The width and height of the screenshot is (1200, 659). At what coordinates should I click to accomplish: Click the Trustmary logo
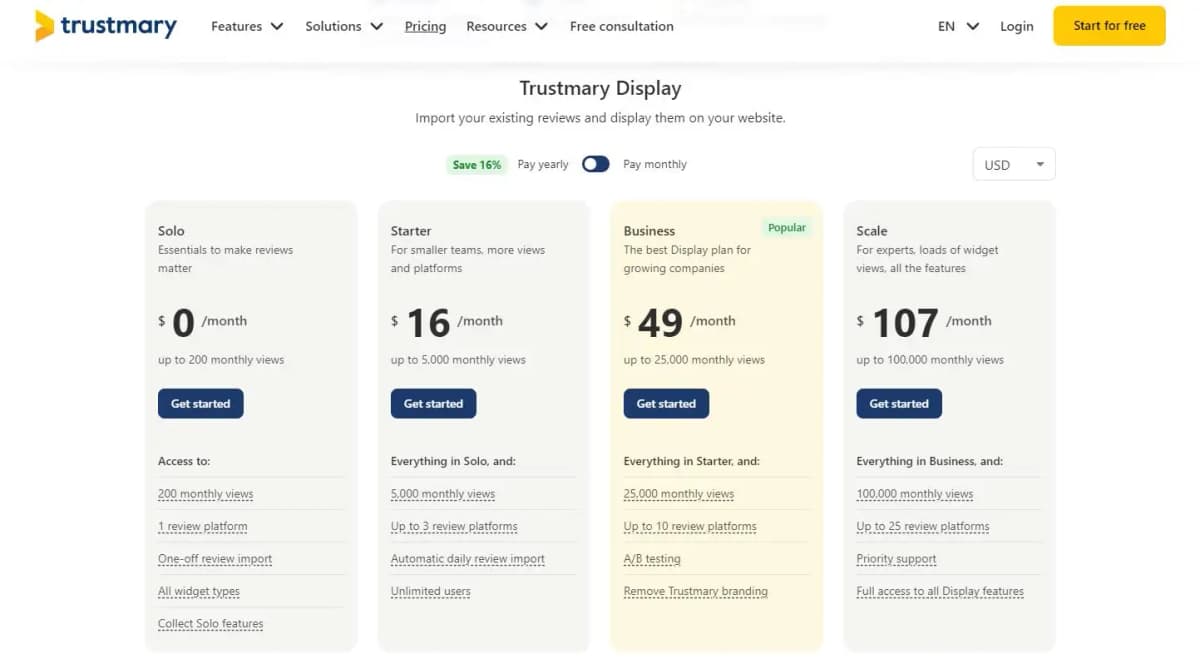point(105,26)
